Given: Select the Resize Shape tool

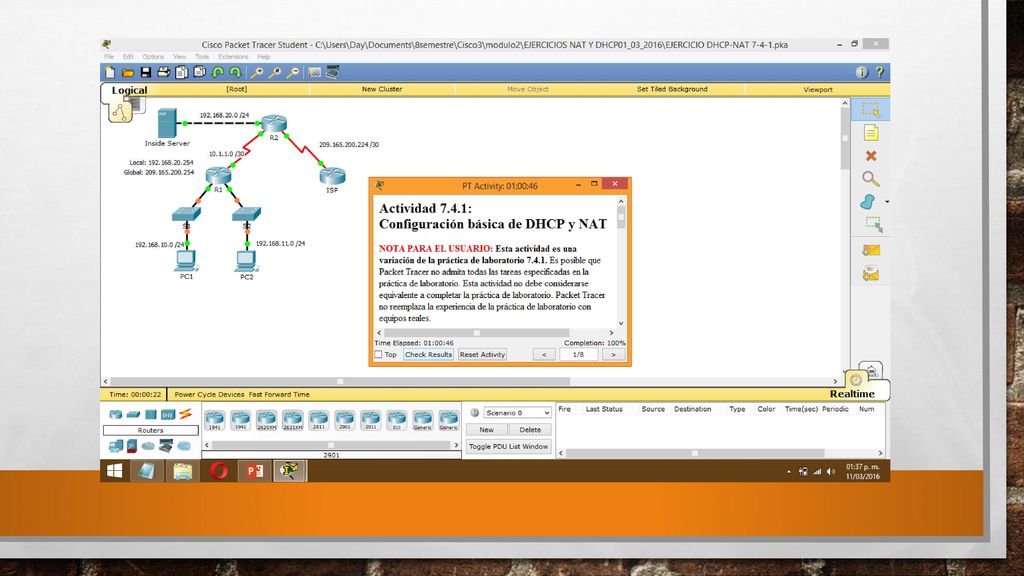Looking at the screenshot, I should (x=873, y=225).
